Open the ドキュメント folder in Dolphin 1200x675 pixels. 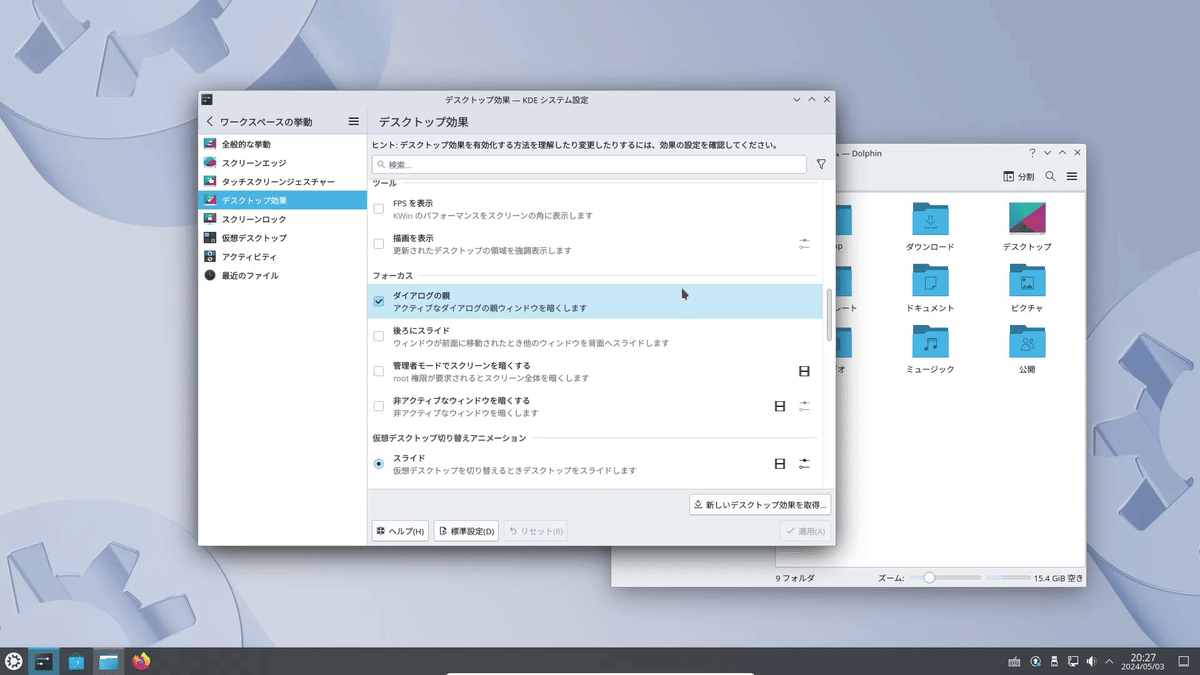[930, 288]
